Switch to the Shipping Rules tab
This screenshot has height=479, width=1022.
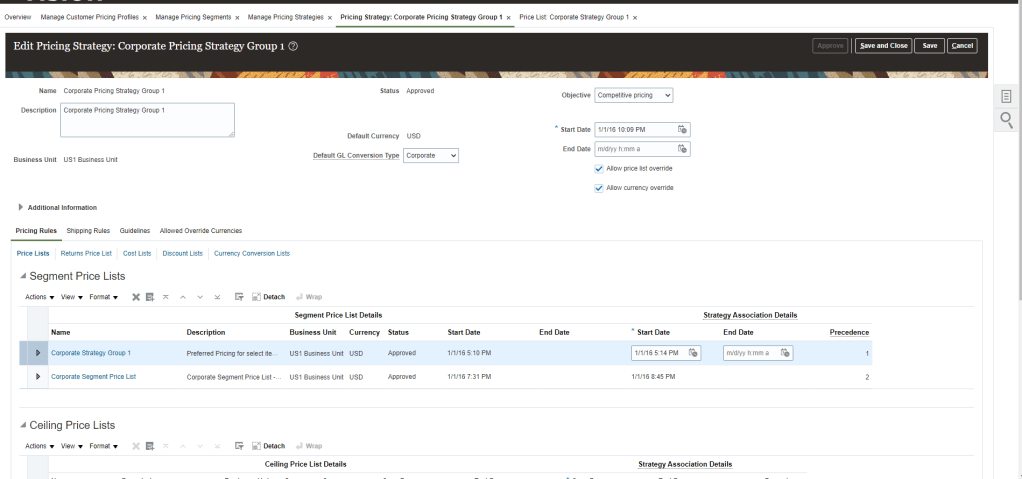[88, 231]
